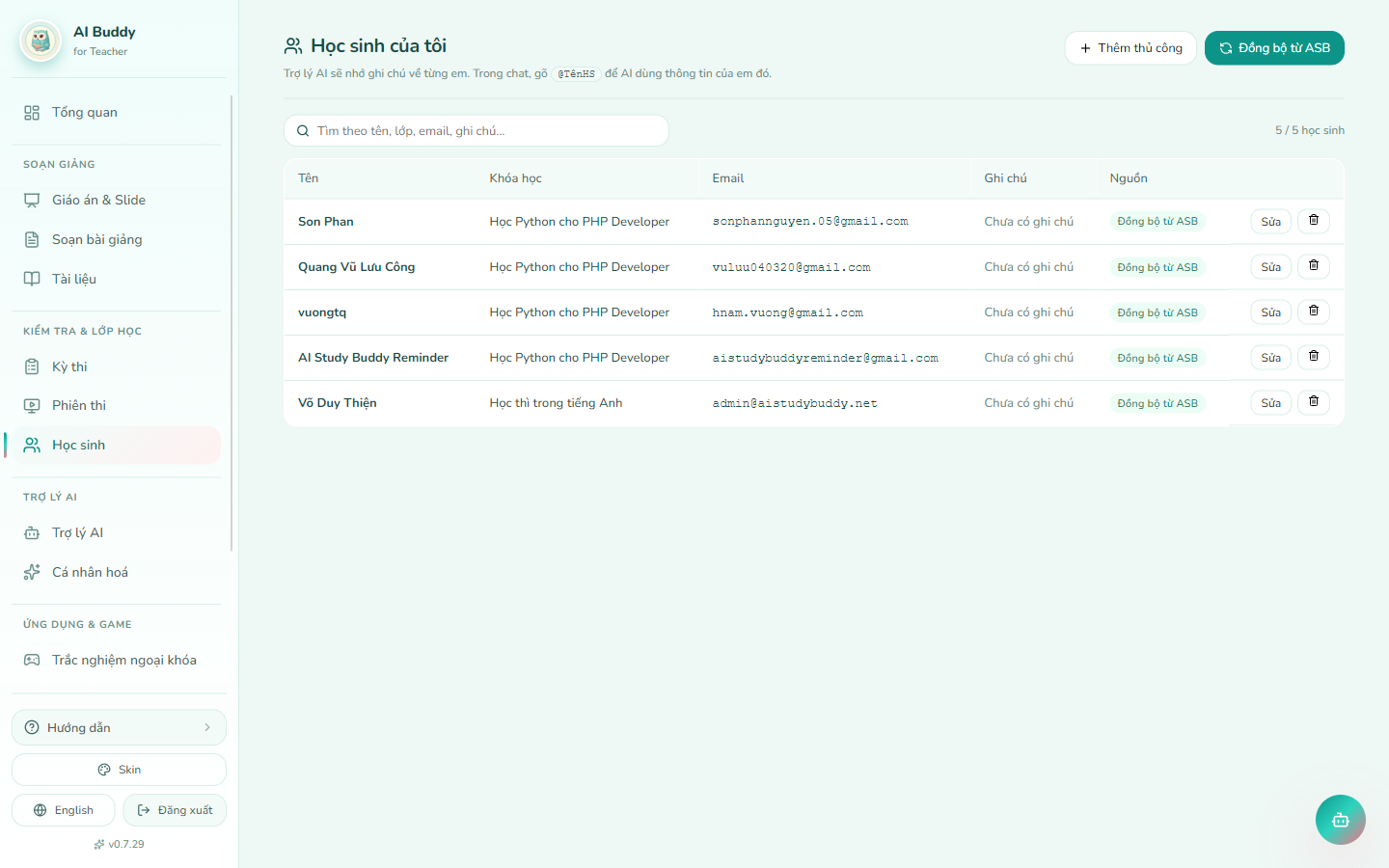Click the Nguồn column header
Screen dimensions: 1389x868
[1129, 178]
